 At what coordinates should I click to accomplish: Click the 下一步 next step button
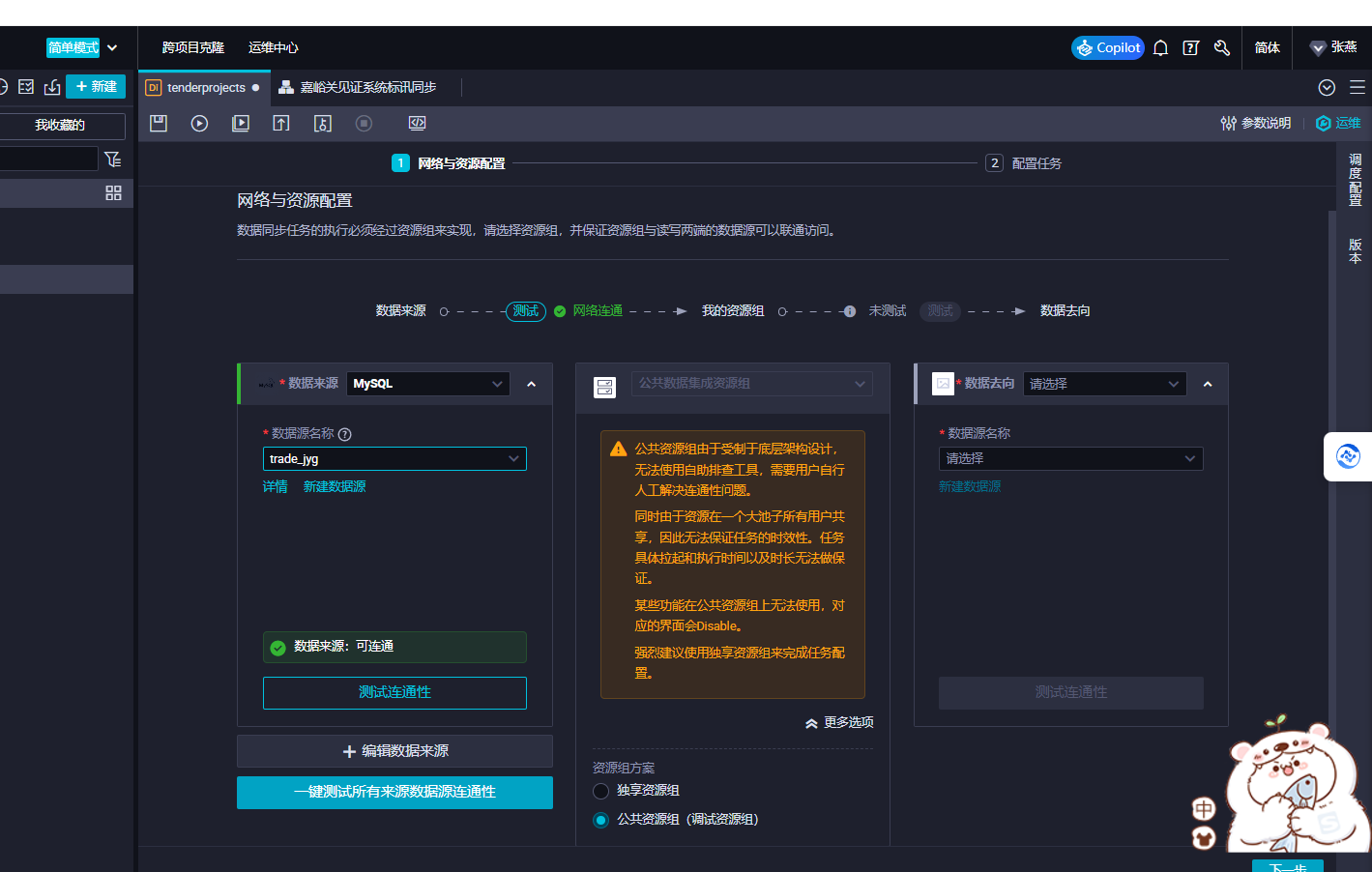coord(1287,866)
